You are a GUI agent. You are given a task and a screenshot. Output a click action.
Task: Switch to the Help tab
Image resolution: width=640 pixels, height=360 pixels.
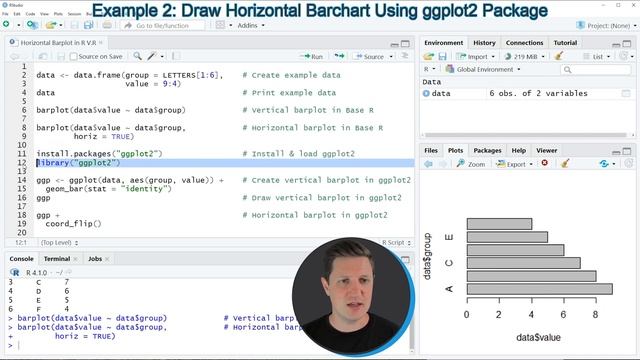[x=518, y=151]
